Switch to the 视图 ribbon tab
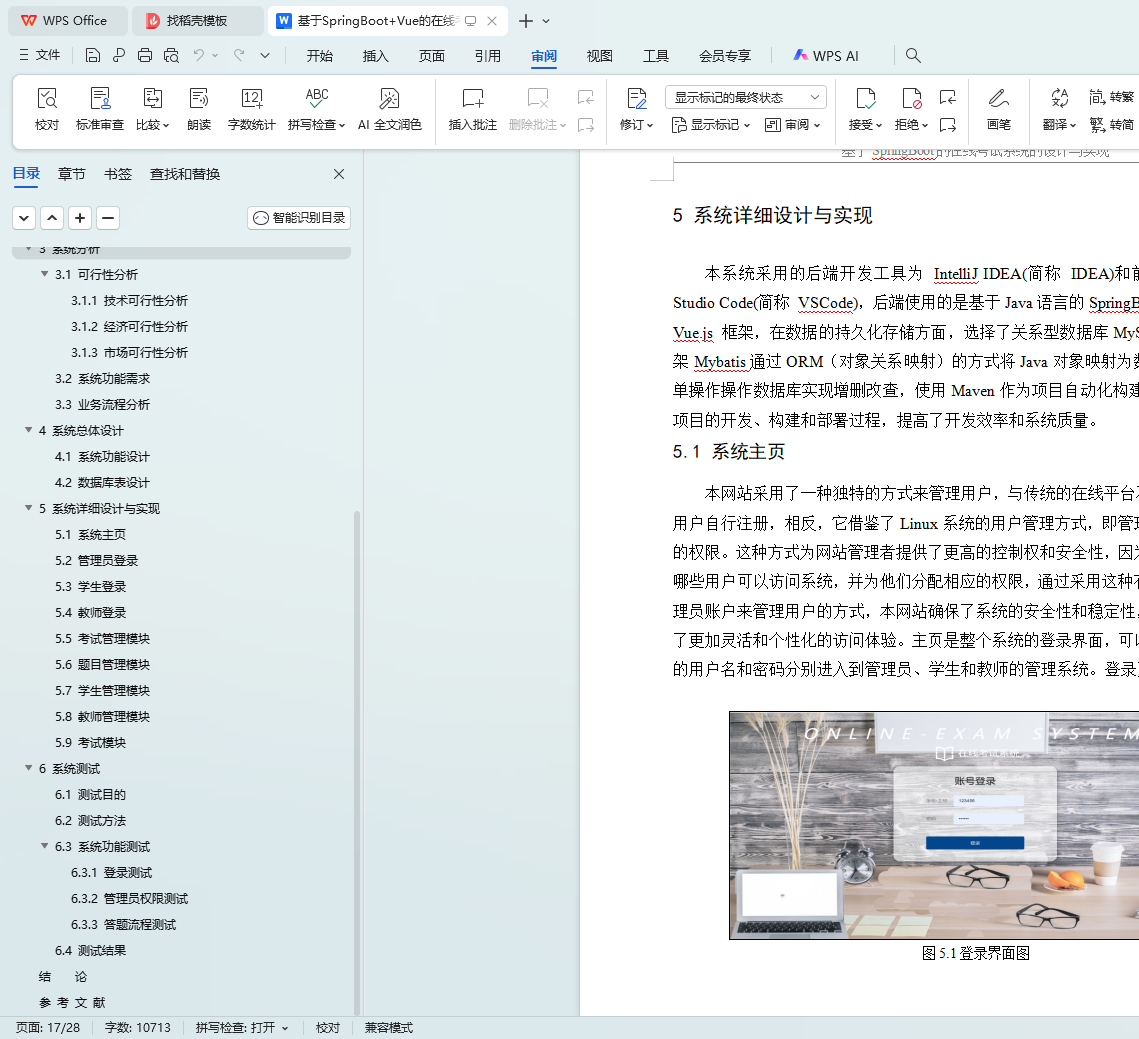This screenshot has width=1139, height=1039. pyautogui.click(x=599, y=56)
